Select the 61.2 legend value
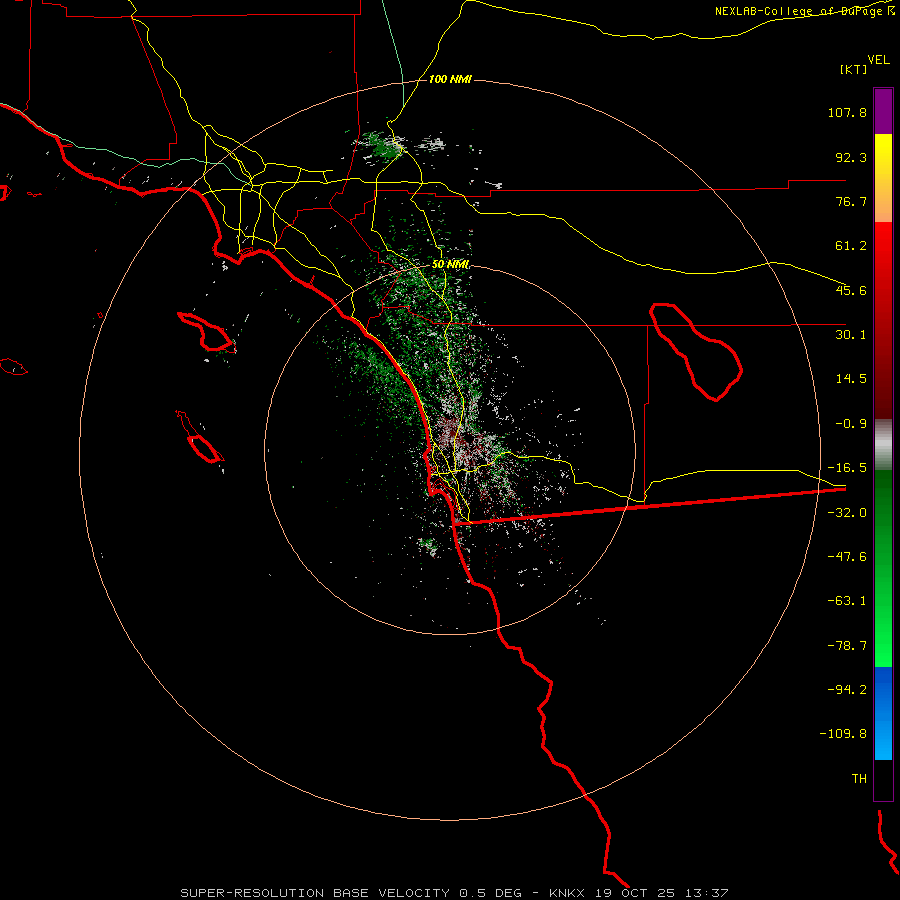 [851, 246]
